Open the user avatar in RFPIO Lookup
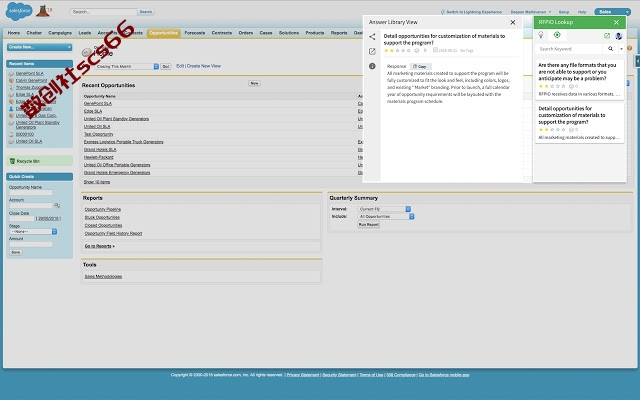This screenshot has height=400, width=640. 619,36
